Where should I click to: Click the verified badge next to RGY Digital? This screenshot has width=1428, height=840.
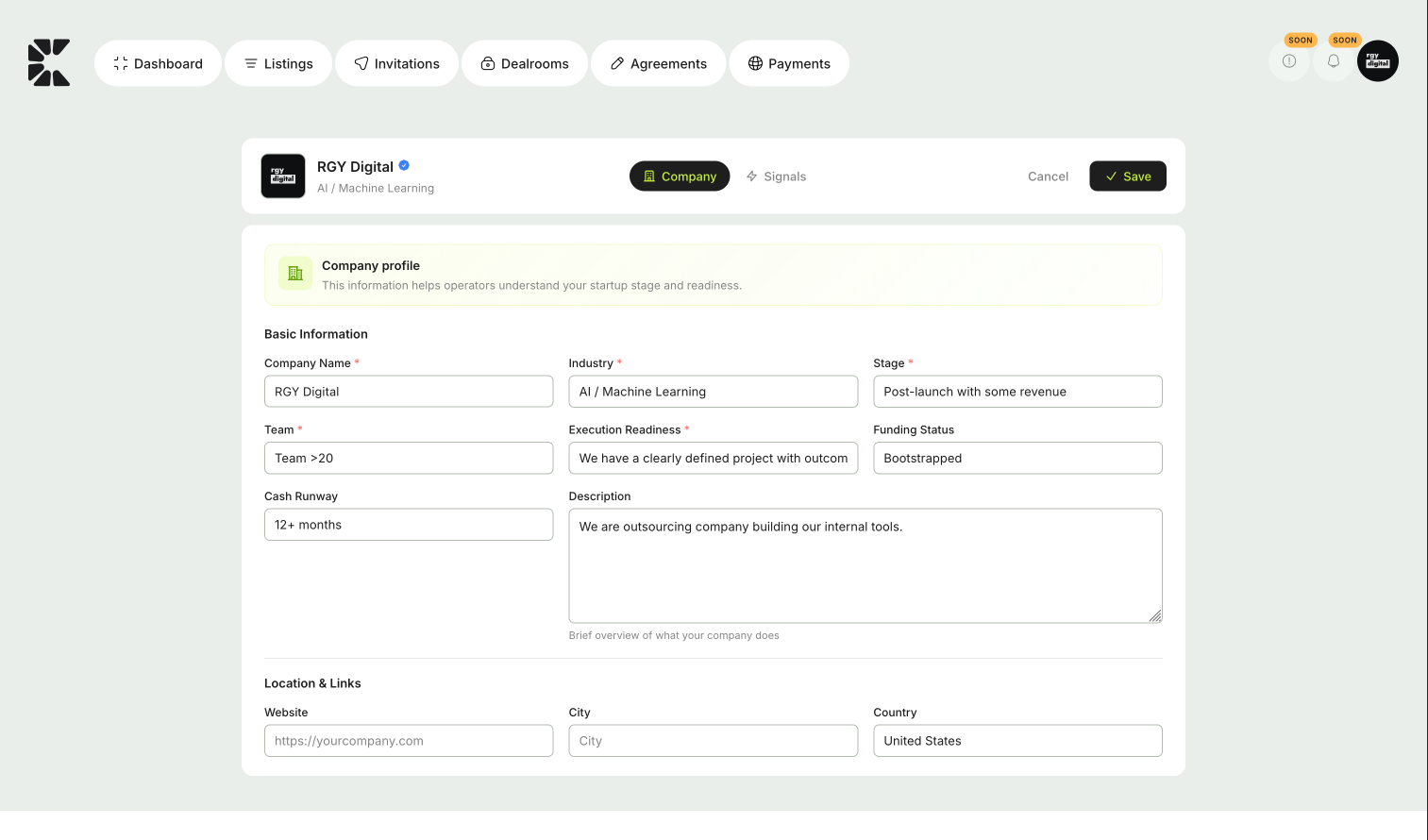[403, 164]
